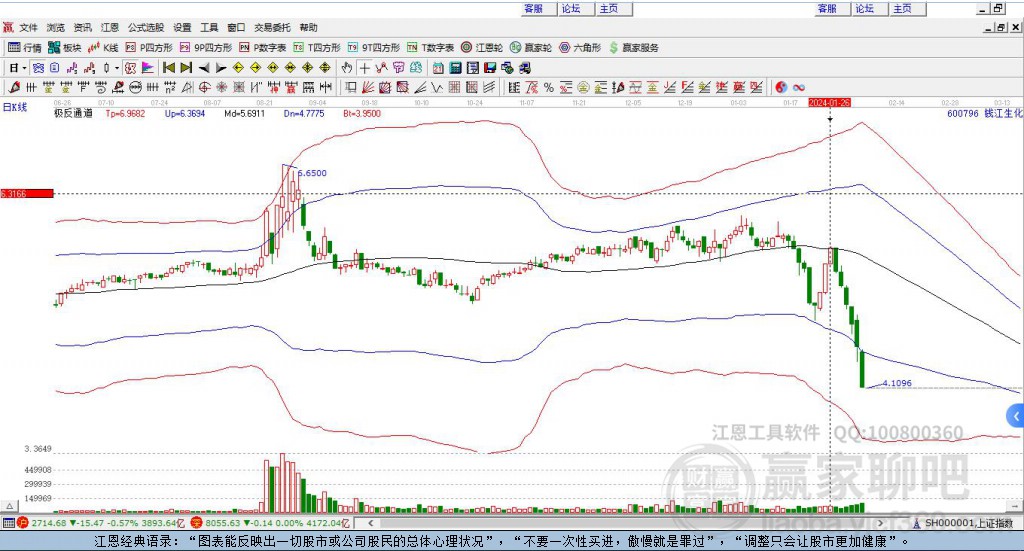This screenshot has width=1024, height=551.
Task: Open the P四方形 tool
Action: coord(149,48)
